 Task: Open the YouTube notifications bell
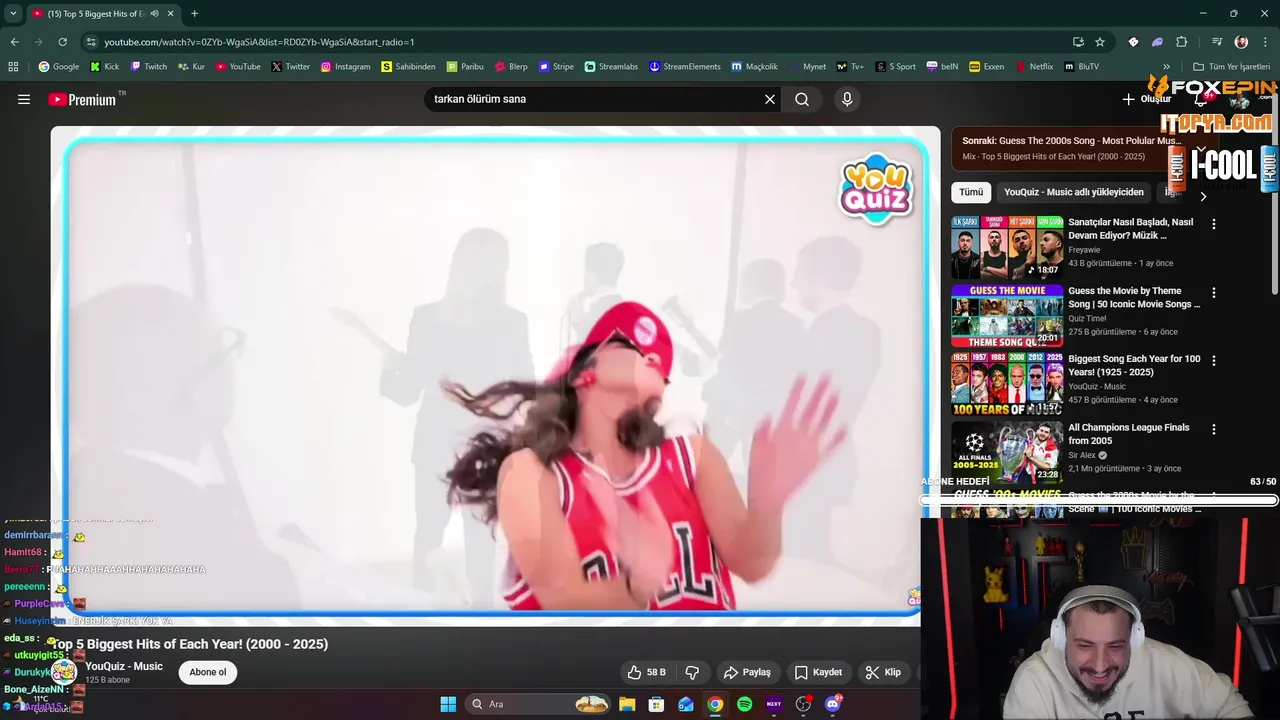[1201, 99]
